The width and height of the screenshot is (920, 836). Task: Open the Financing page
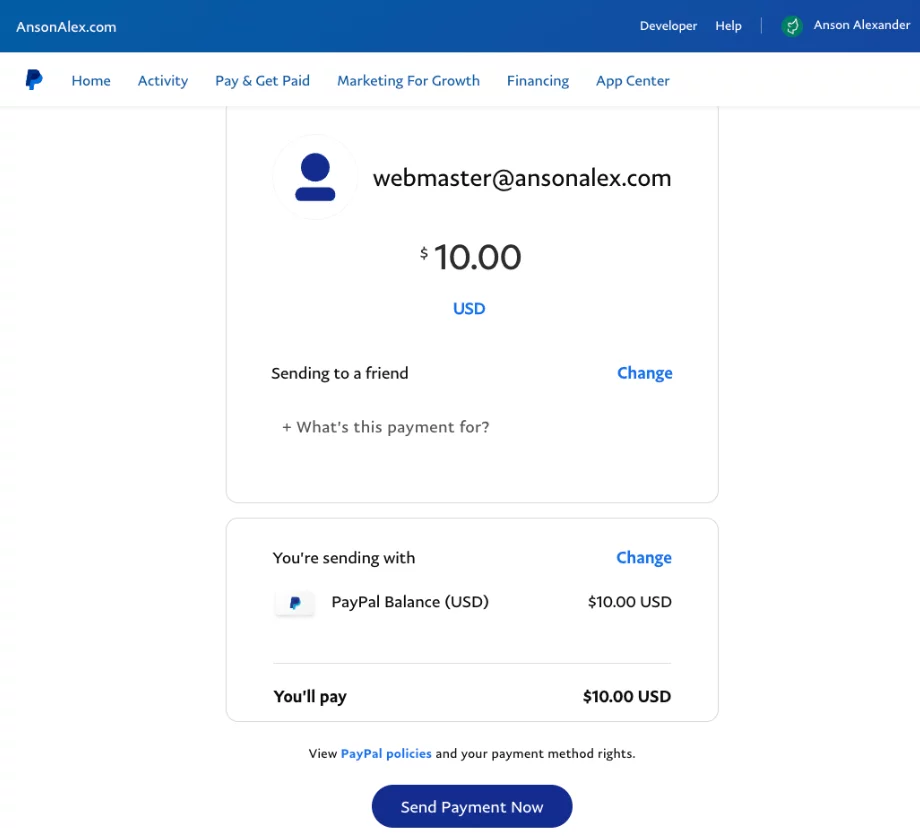point(538,80)
